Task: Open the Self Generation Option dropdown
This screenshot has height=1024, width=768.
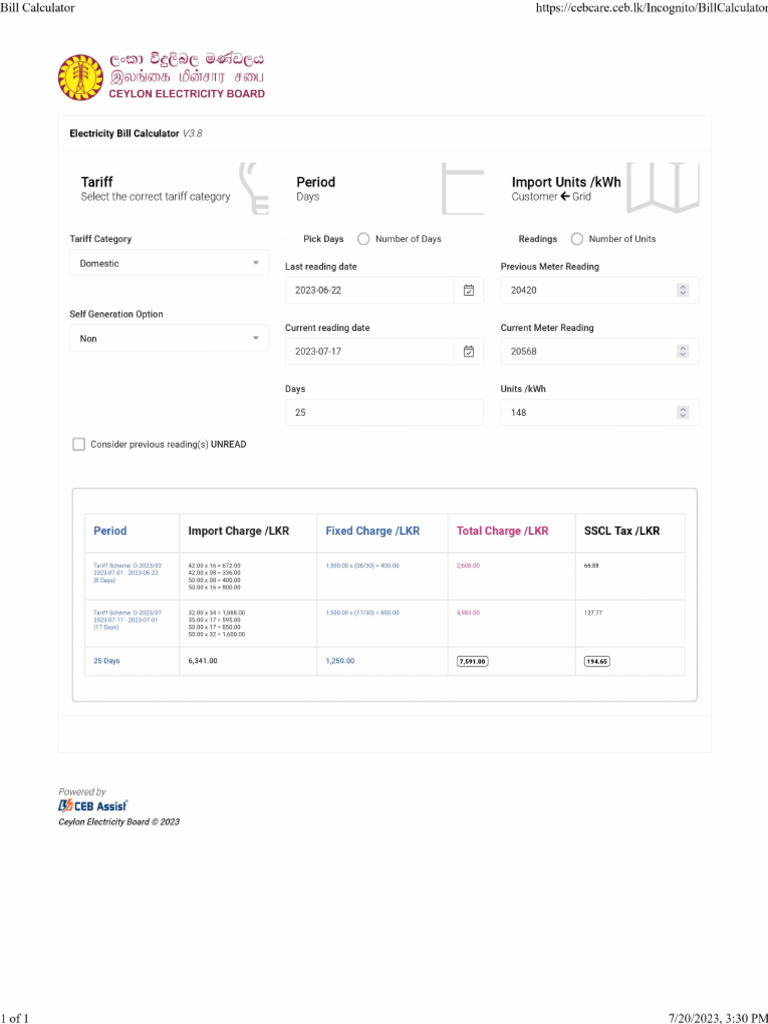Action: [168, 338]
